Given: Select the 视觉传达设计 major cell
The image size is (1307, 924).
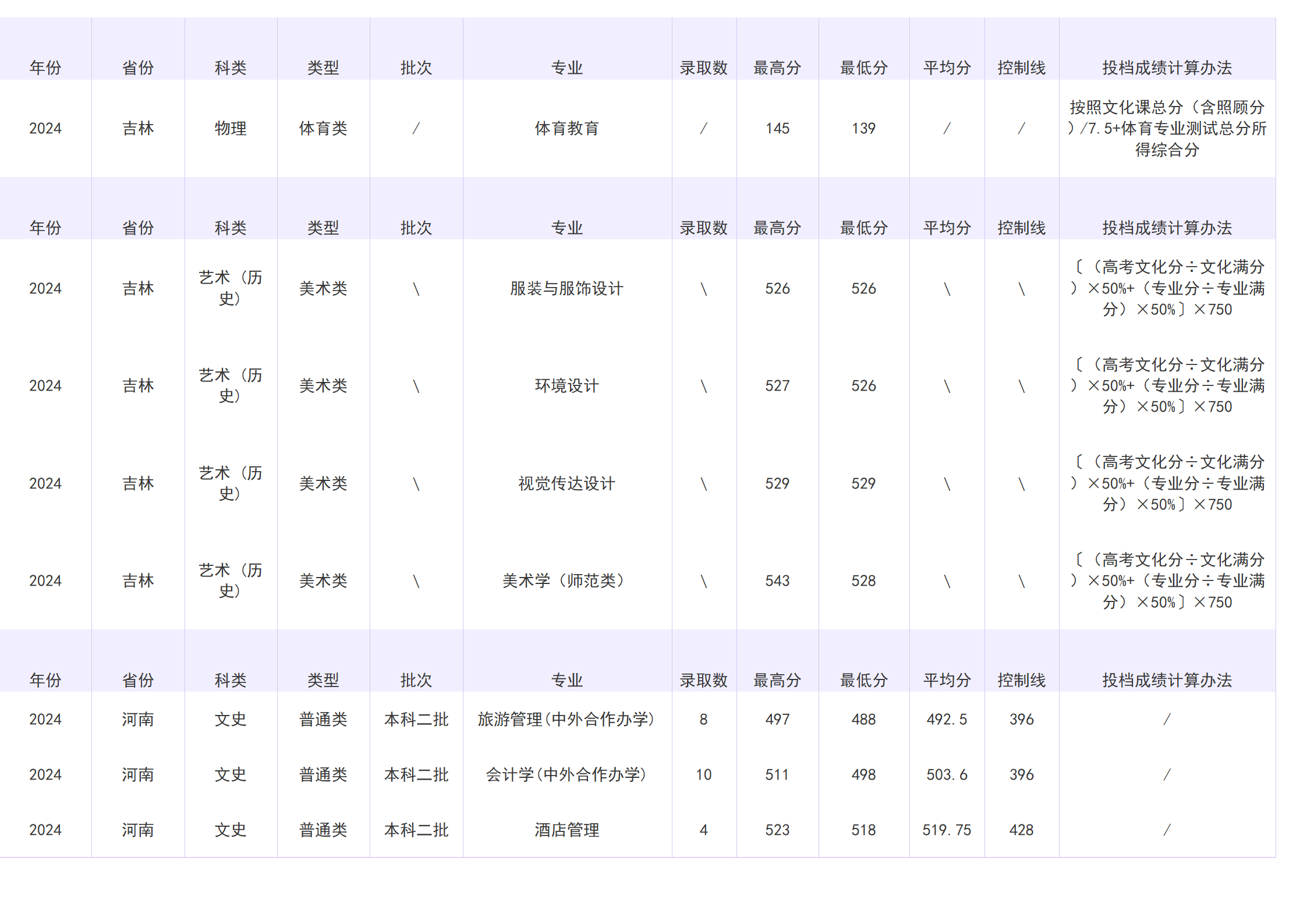Looking at the screenshot, I should coord(568,483).
